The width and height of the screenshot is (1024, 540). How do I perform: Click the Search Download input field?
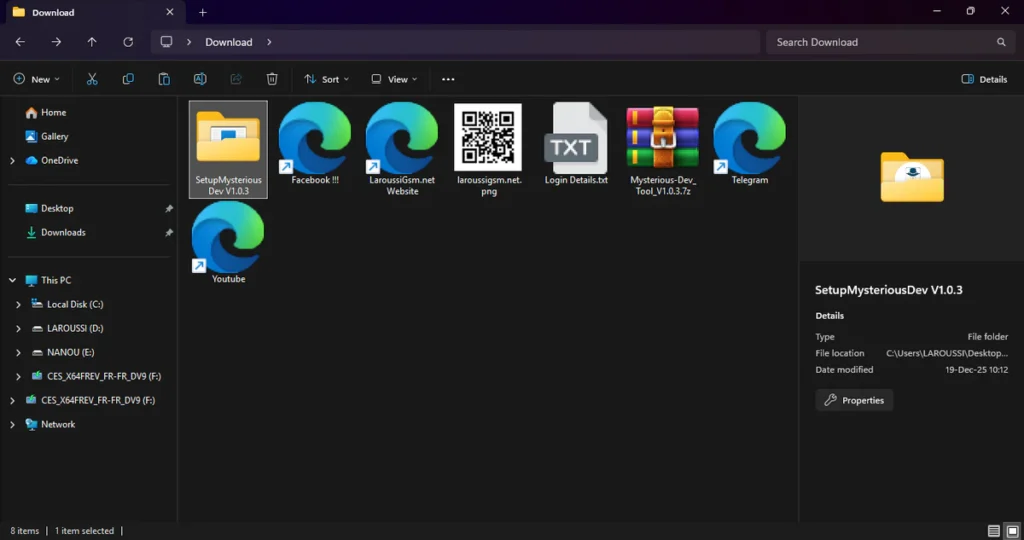tap(880, 42)
